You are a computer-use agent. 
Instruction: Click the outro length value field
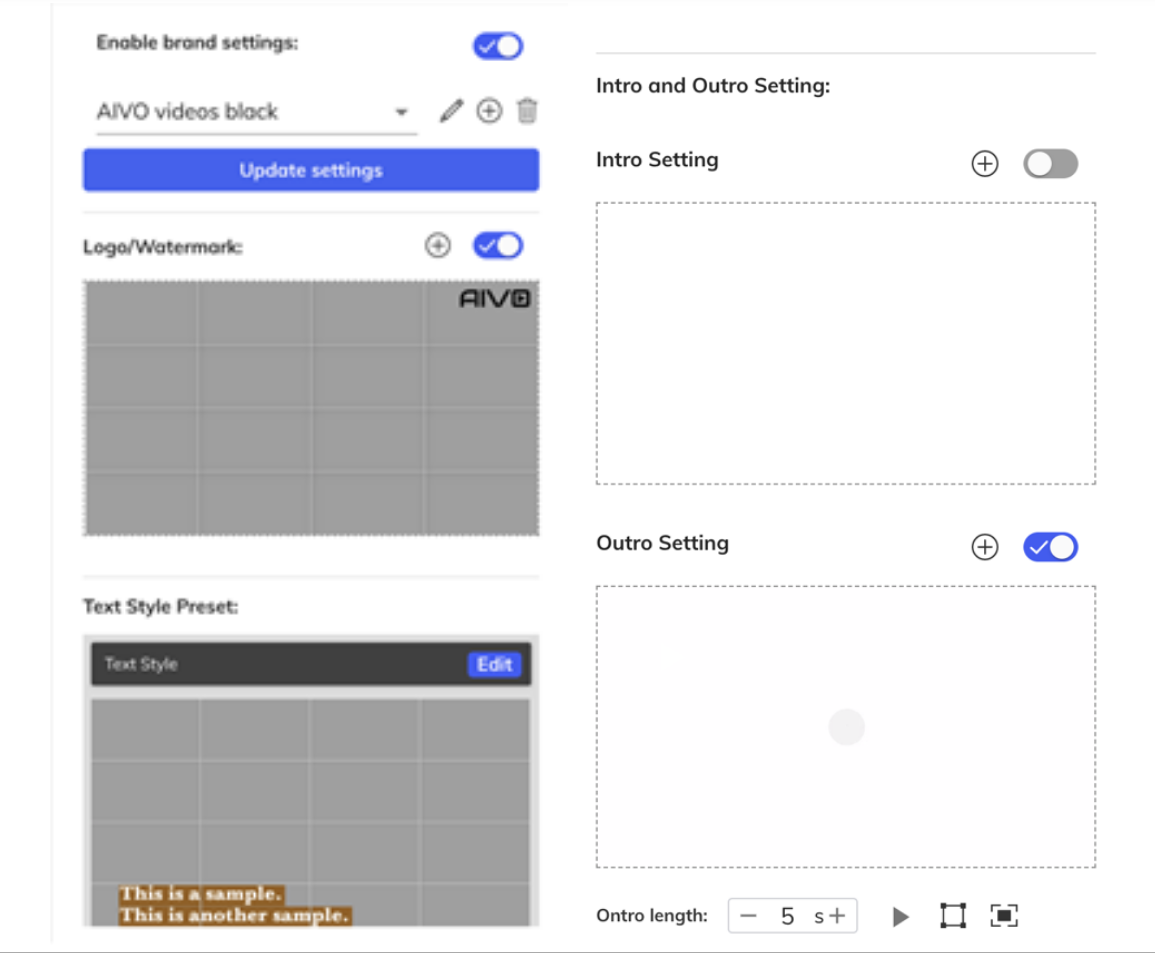coord(788,916)
